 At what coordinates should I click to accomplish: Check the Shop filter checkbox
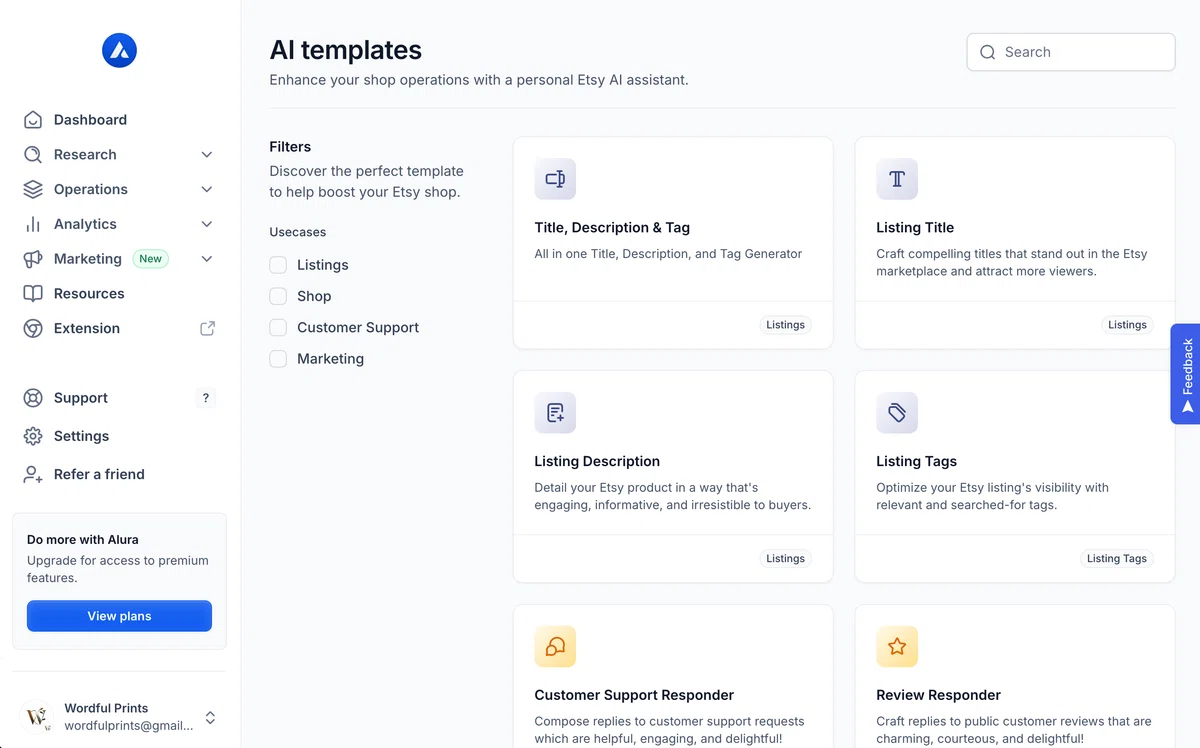(x=278, y=296)
